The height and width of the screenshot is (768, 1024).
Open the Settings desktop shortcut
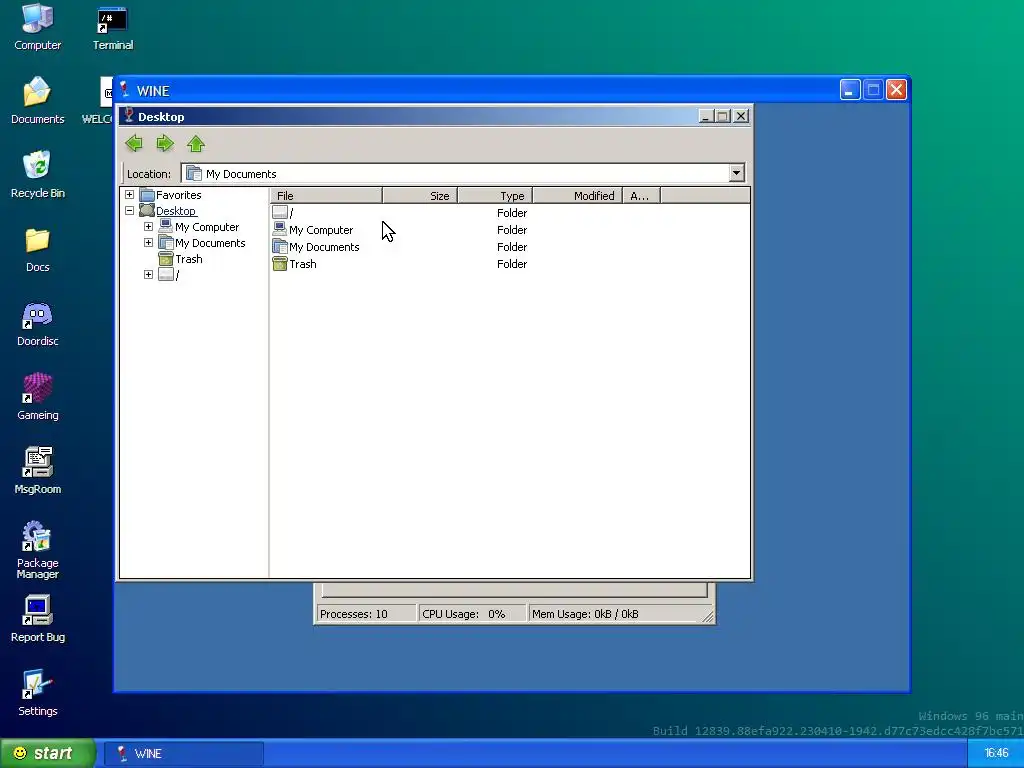pyautogui.click(x=37, y=693)
